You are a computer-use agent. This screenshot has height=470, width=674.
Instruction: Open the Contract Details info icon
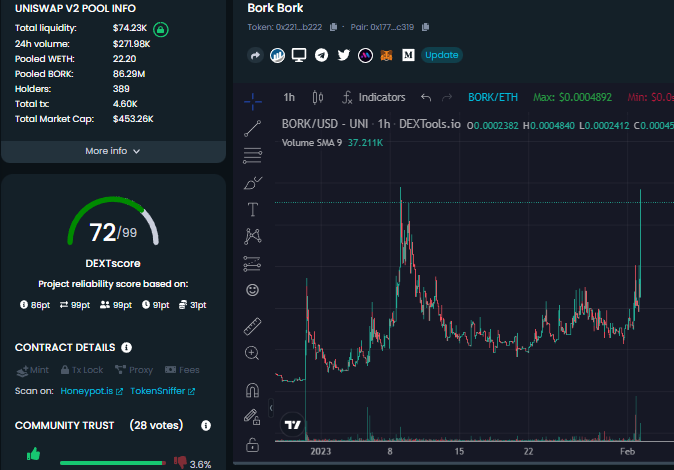[x=126, y=347]
